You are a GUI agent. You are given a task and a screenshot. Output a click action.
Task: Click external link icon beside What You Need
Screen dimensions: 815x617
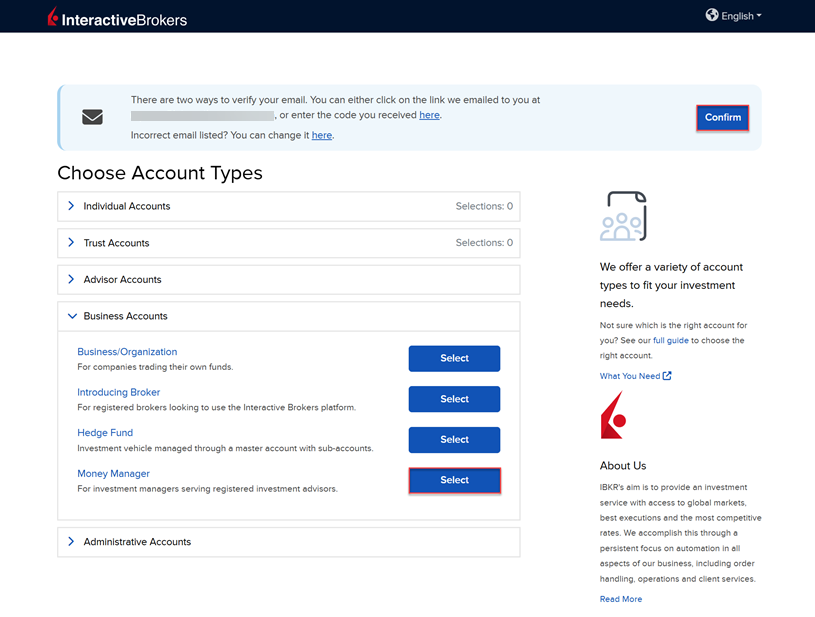[x=667, y=376]
